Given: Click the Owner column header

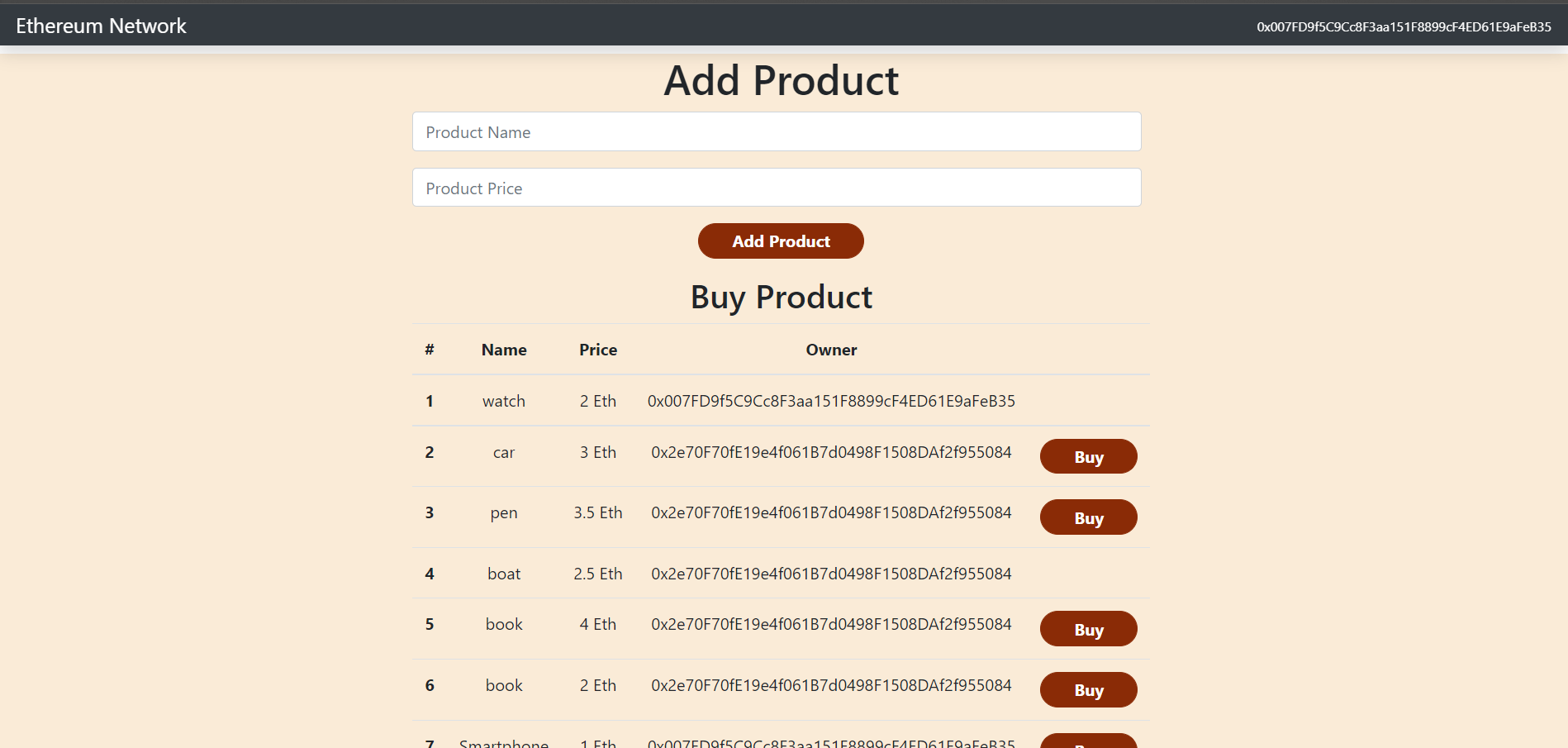Looking at the screenshot, I should click(831, 350).
